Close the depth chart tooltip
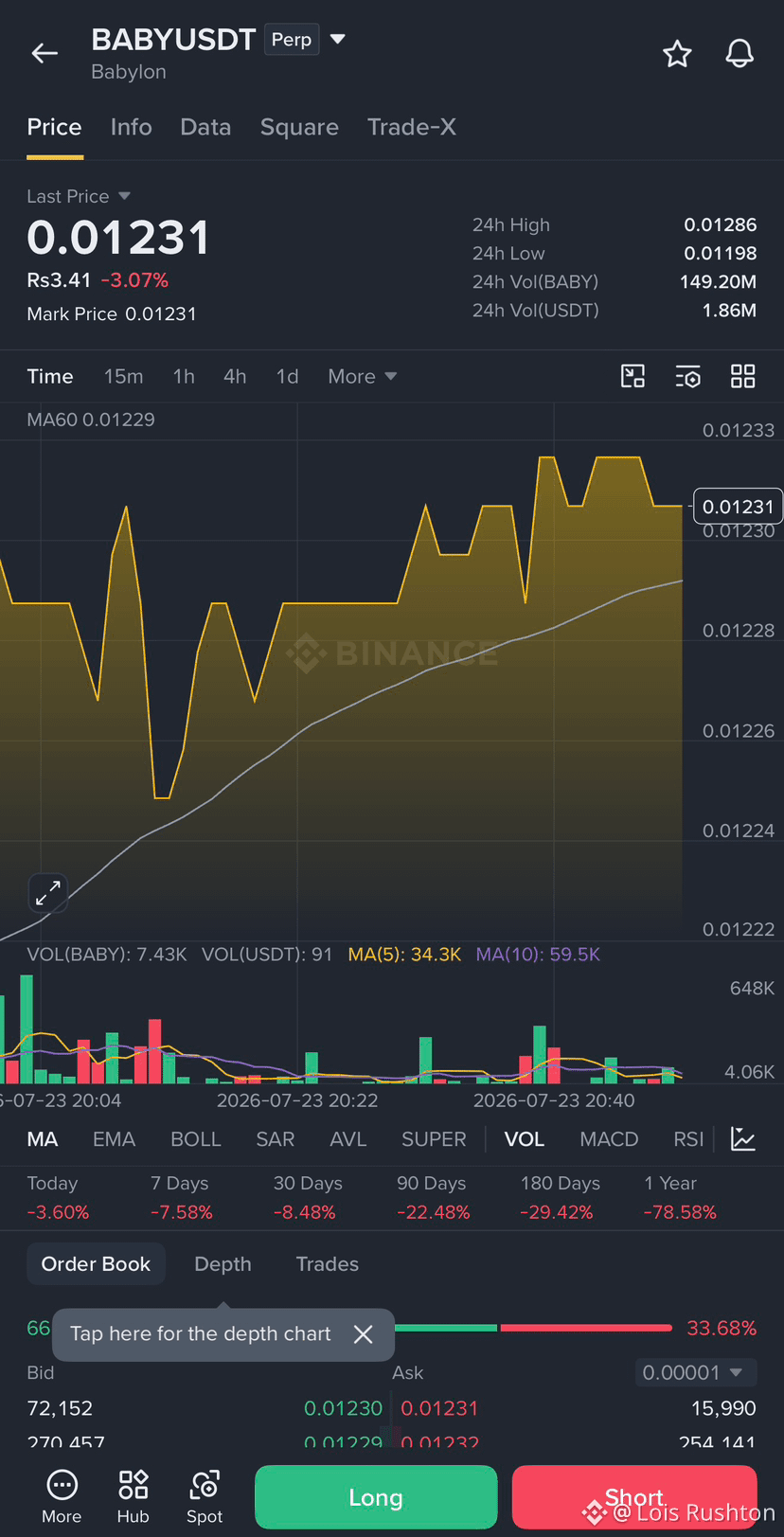 point(363,1334)
